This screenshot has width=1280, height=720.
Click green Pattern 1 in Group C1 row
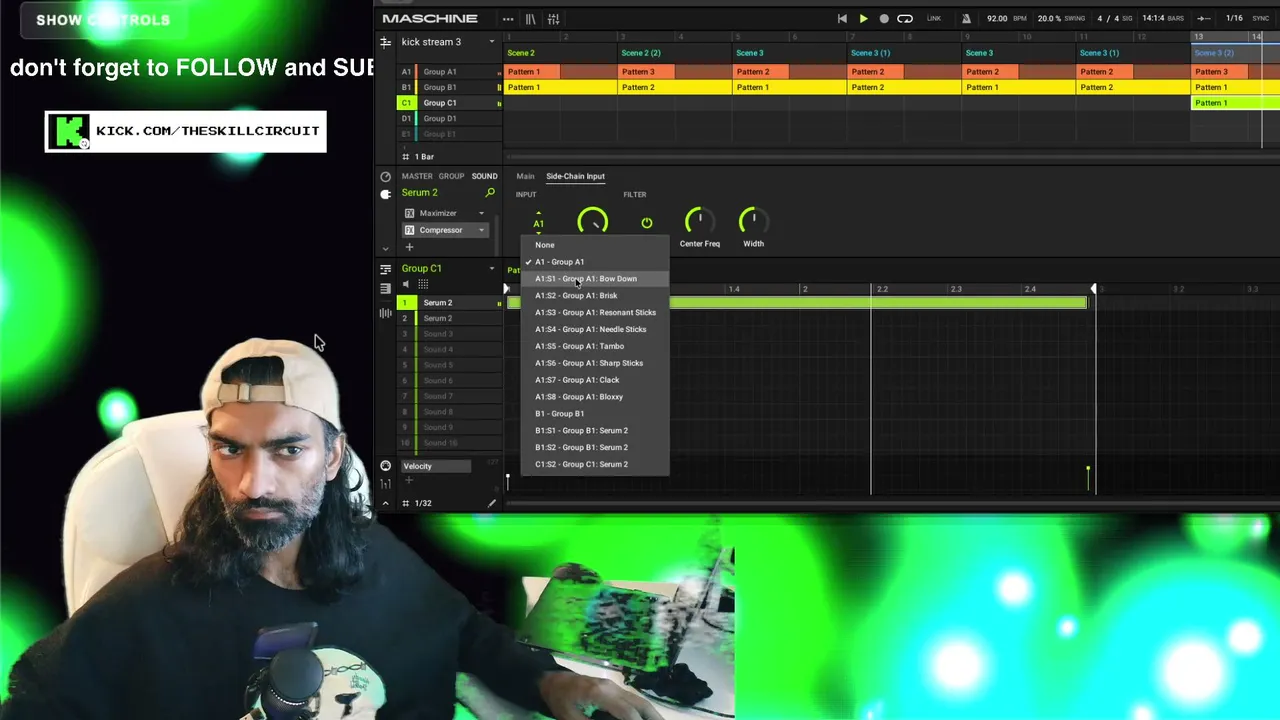tap(1236, 103)
